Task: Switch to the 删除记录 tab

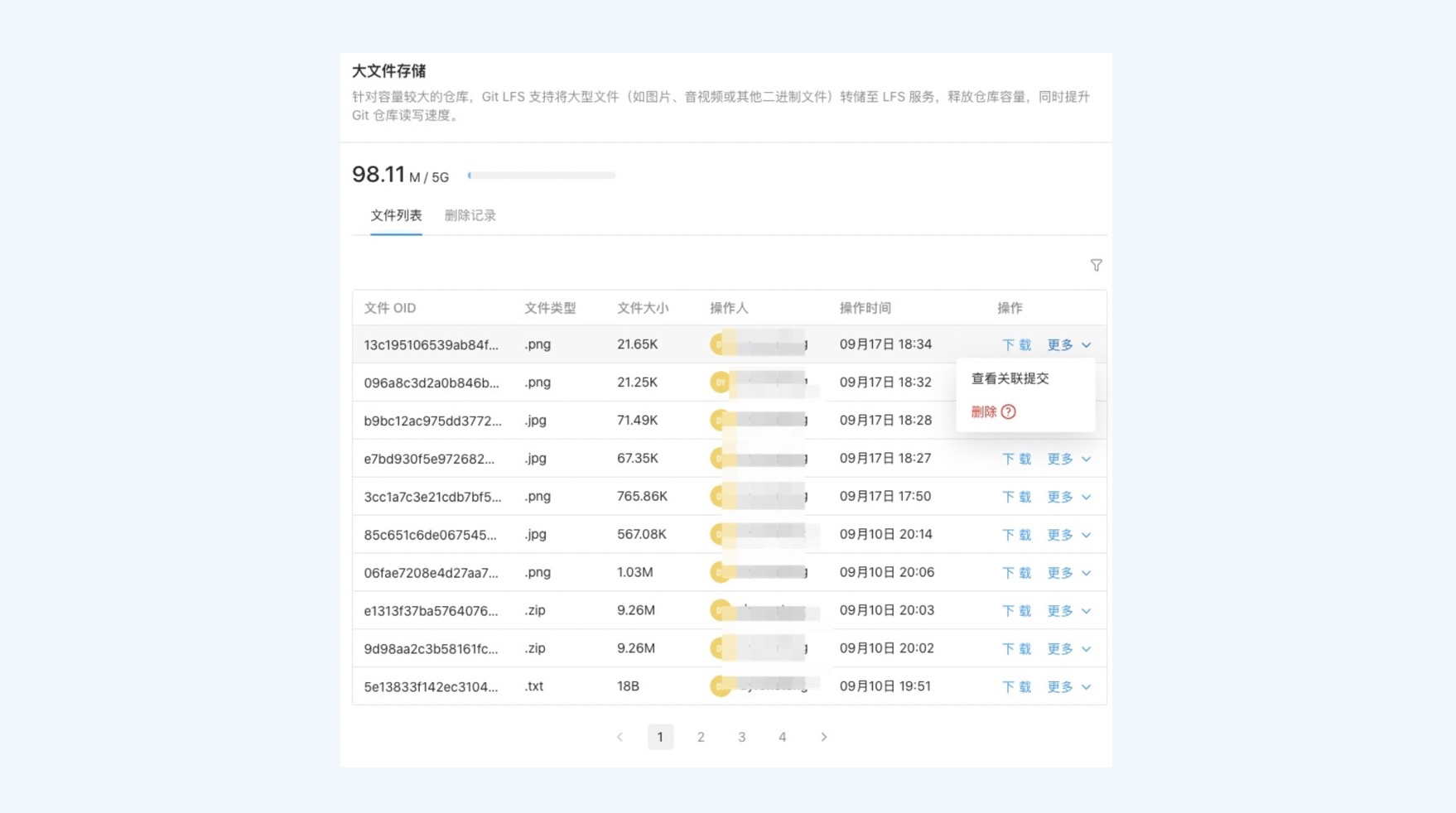Action: coord(470,215)
